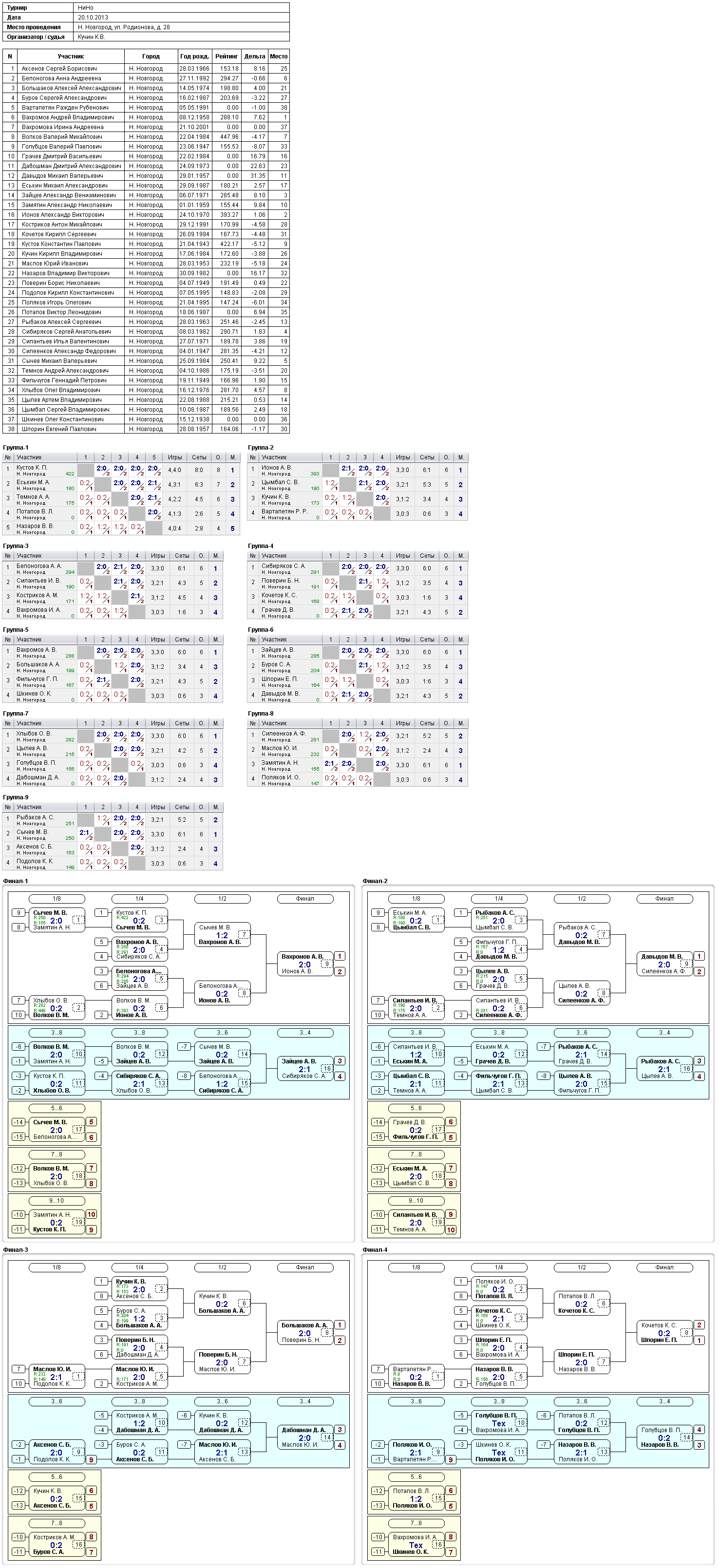Click the "Год рожд." column header
Screen dimensions: 719x1568
point(194,56)
